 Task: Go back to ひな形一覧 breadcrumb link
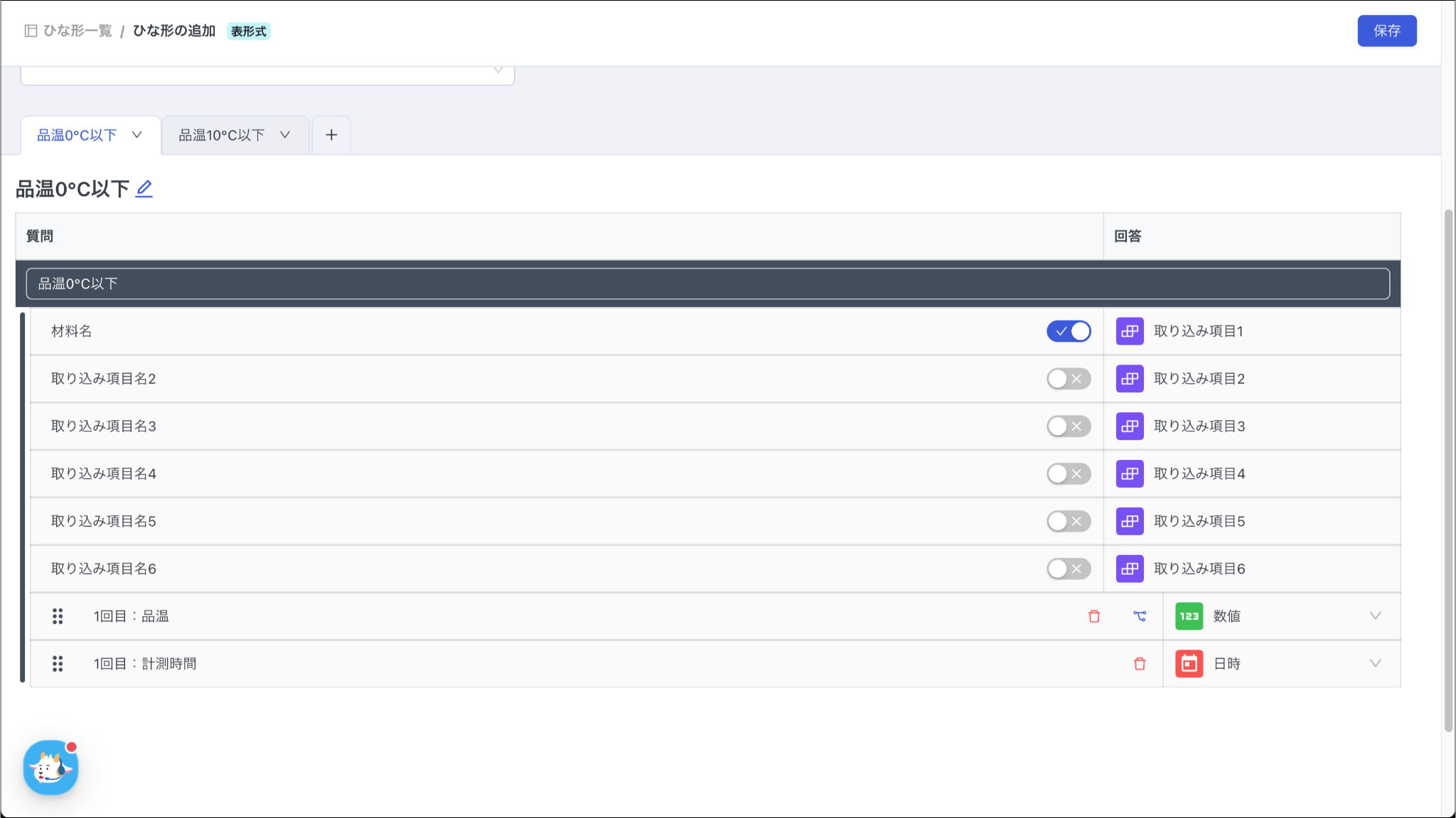point(77,31)
